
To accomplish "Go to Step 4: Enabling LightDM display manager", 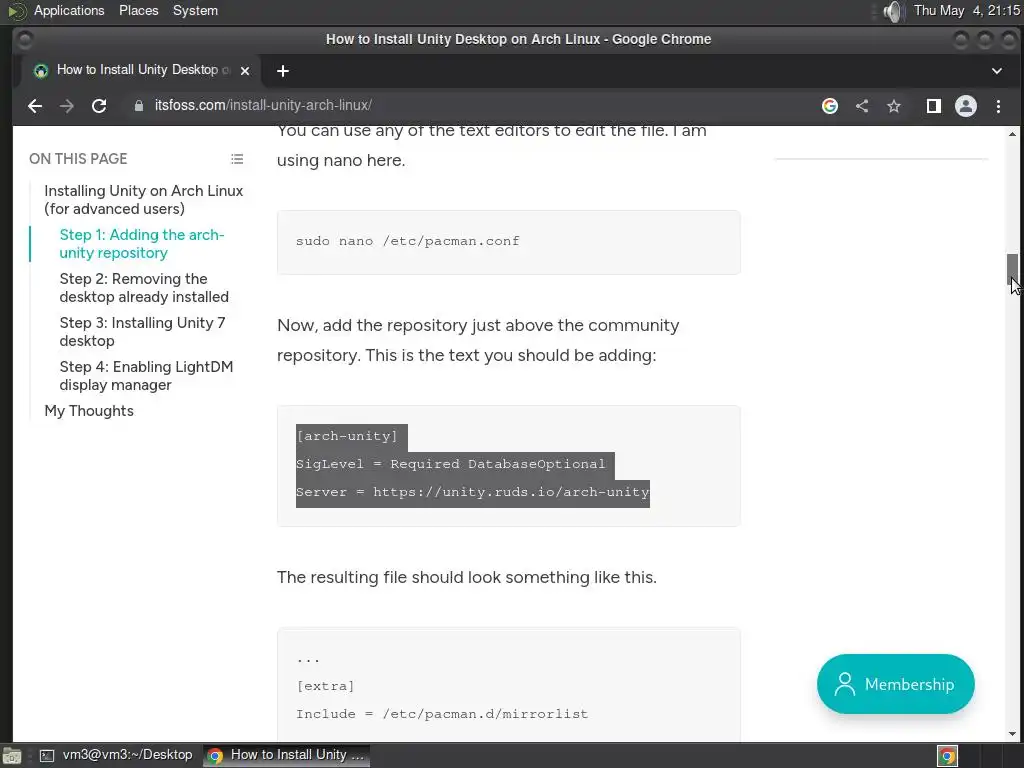I will pyautogui.click(x=146, y=376).
